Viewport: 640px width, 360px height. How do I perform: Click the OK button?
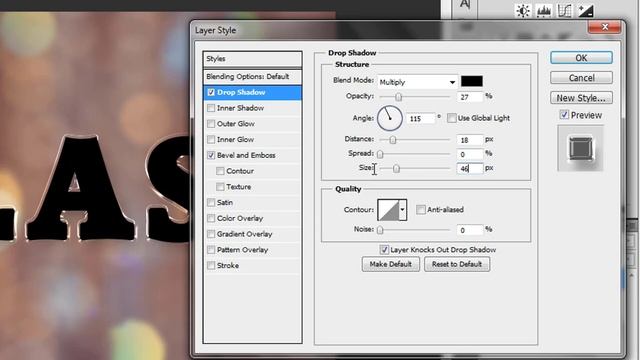pyautogui.click(x=581, y=58)
